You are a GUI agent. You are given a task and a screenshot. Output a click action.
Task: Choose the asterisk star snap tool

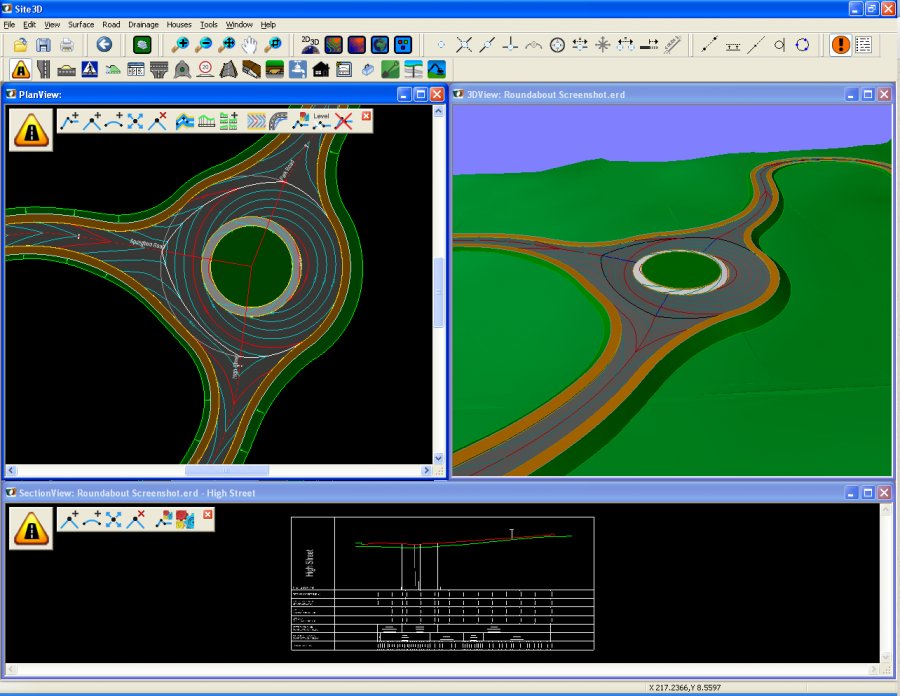click(x=603, y=45)
